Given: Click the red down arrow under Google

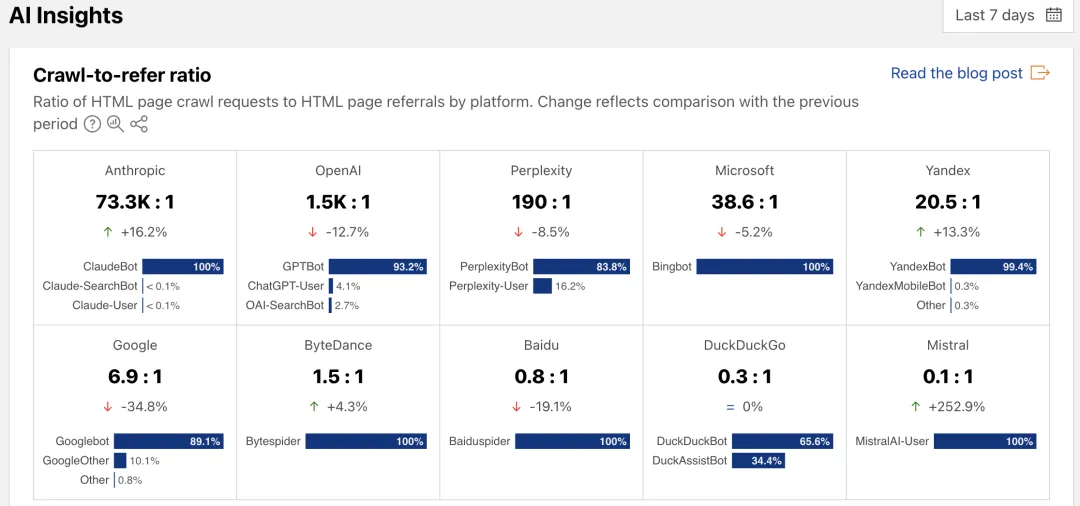Looking at the screenshot, I should coord(108,407).
